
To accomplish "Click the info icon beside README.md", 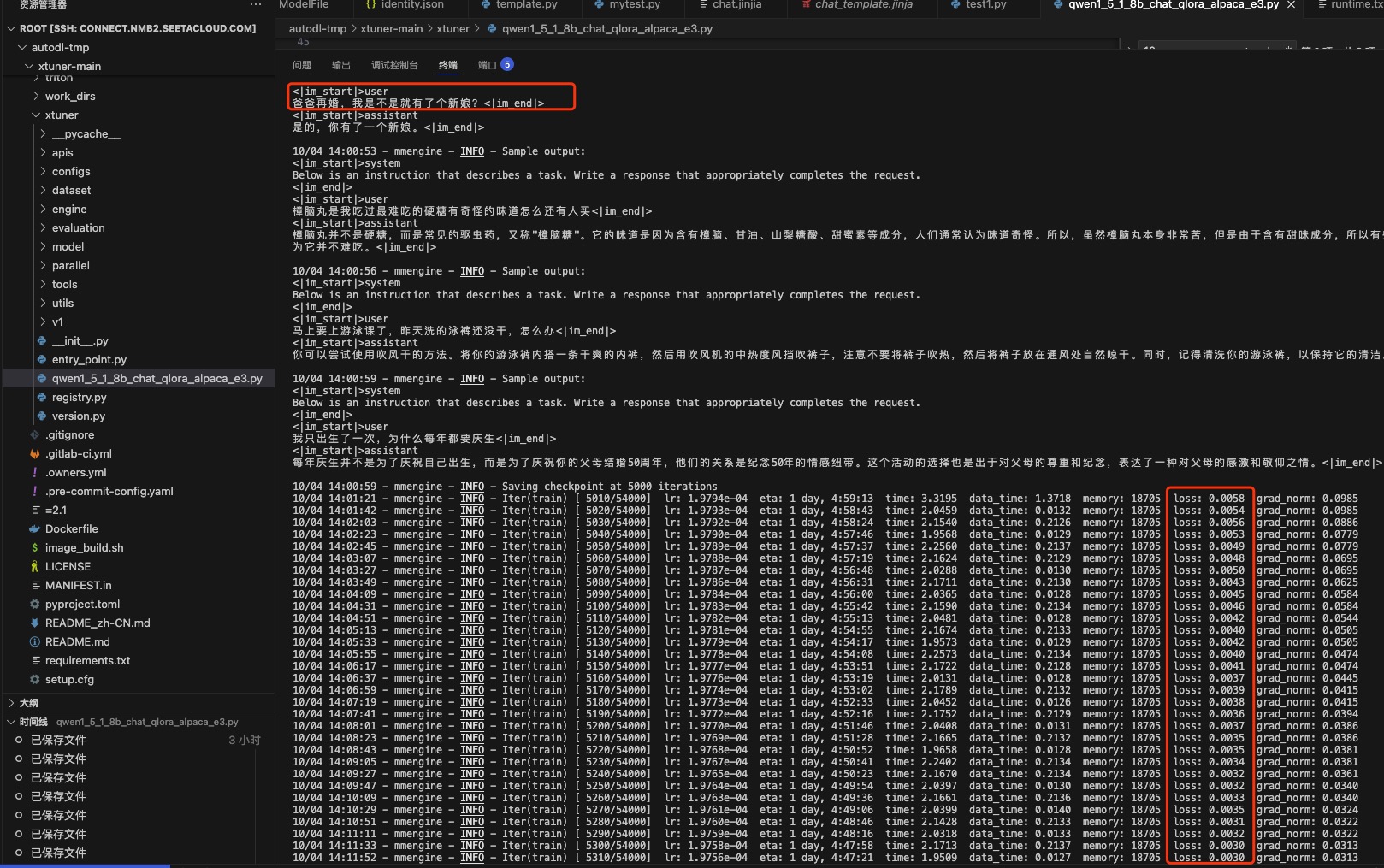I will tap(35, 642).
